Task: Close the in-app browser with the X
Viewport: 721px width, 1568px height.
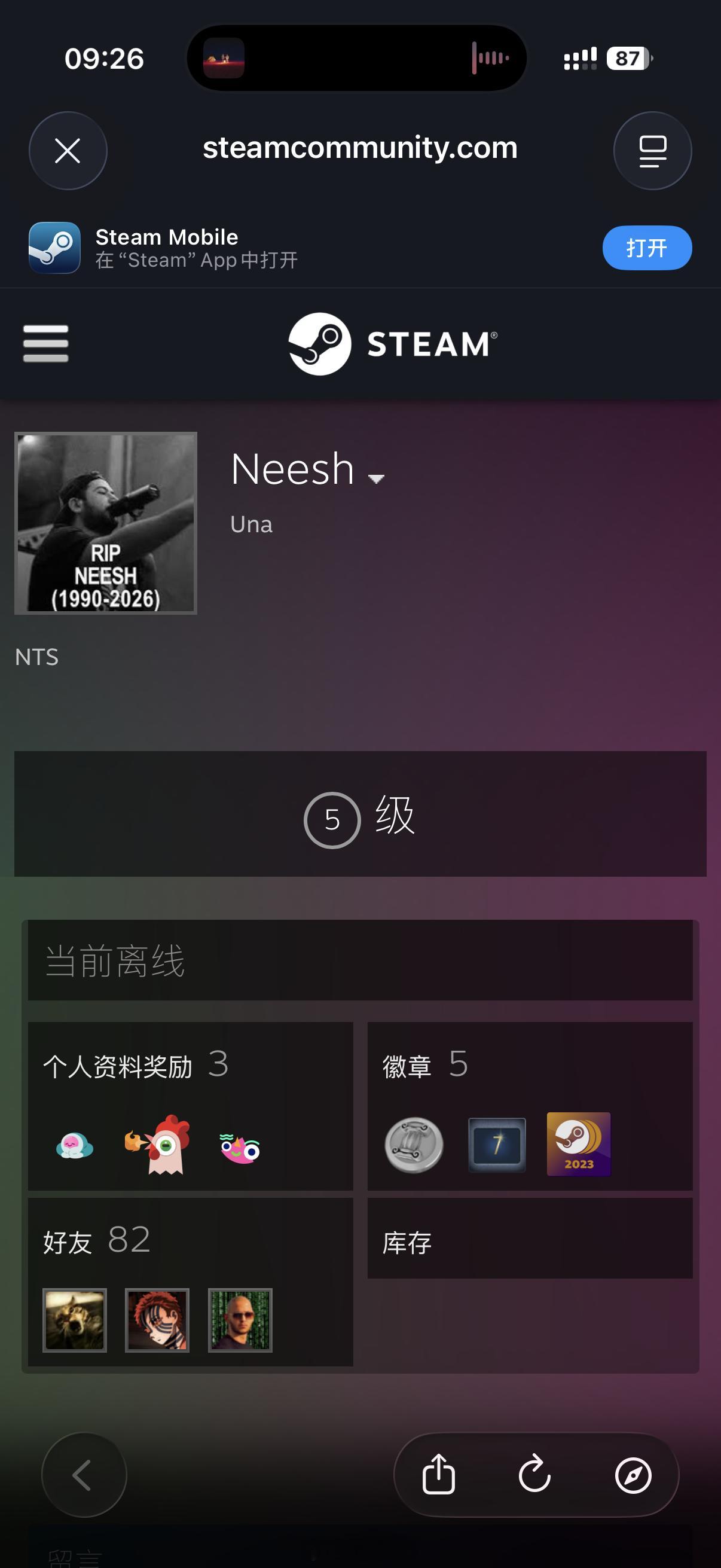Action: [x=68, y=150]
